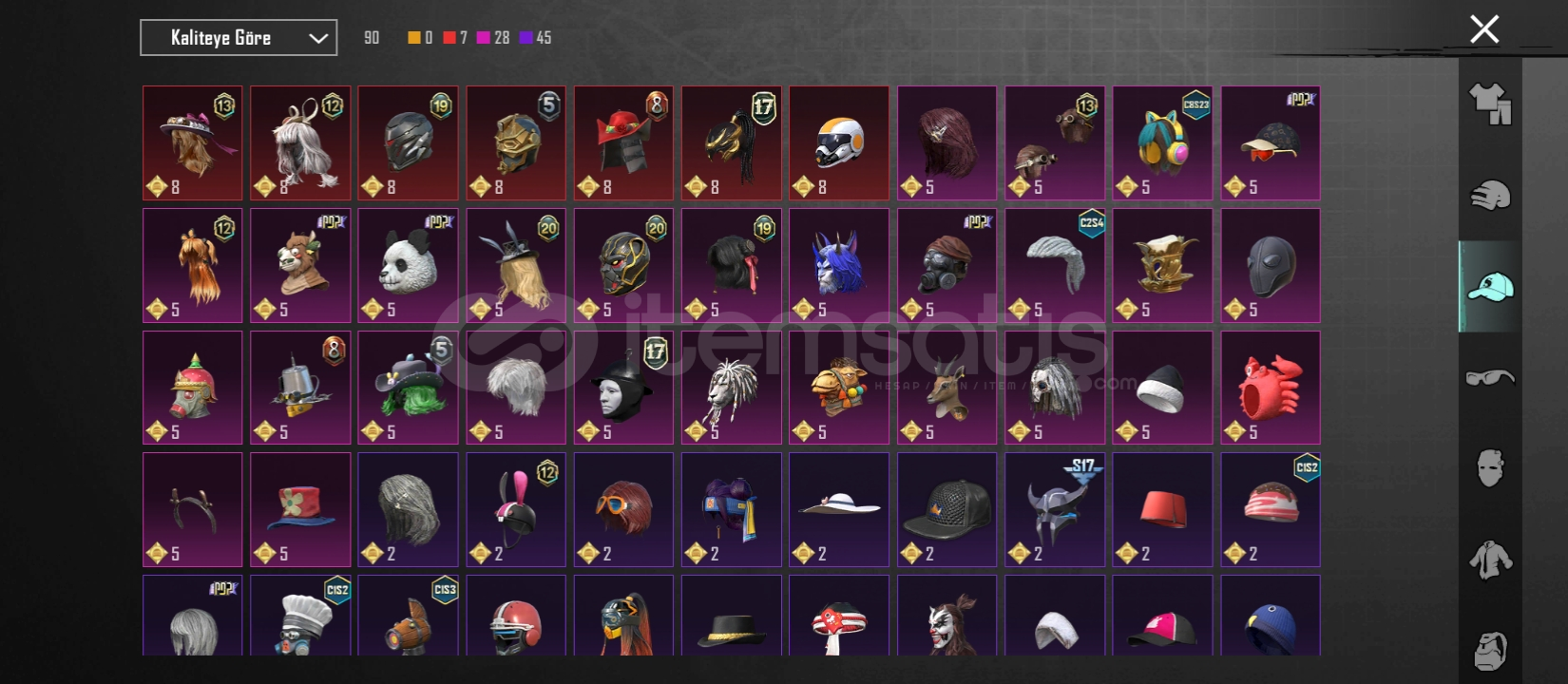The width and height of the screenshot is (1568, 684).
Task: Select the cap headgear category icon
Action: point(1489,286)
